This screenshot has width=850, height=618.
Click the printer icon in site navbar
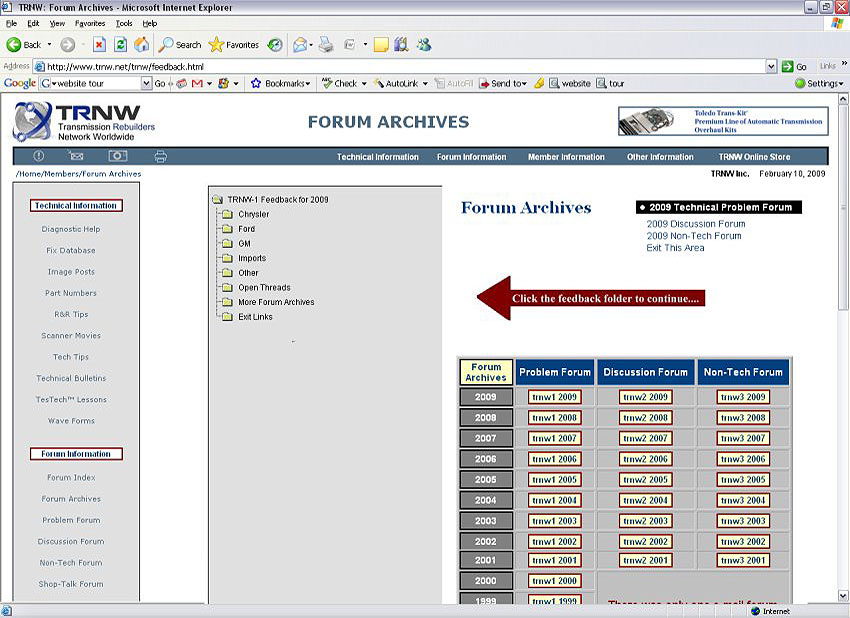coord(160,156)
